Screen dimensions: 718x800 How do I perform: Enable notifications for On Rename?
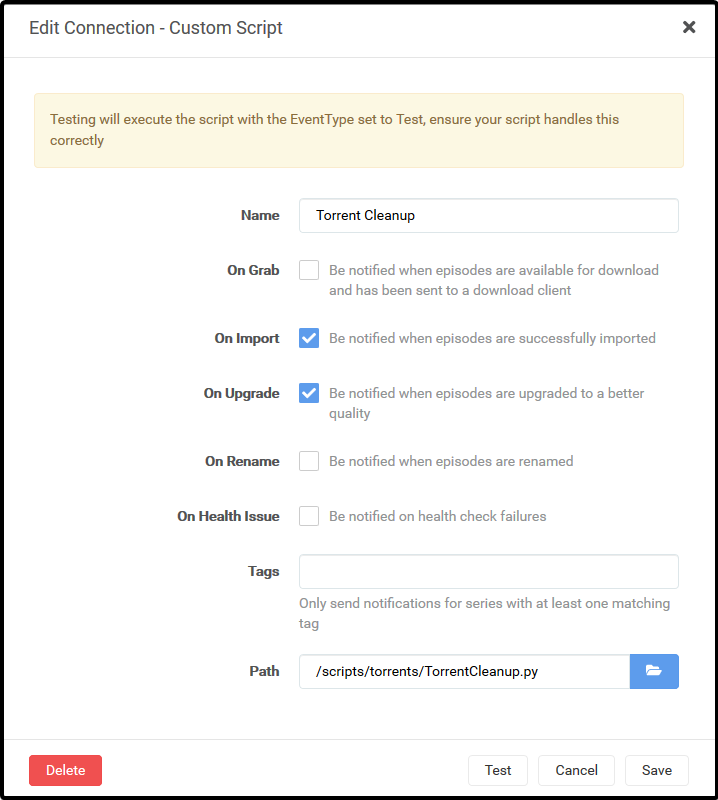(x=308, y=461)
